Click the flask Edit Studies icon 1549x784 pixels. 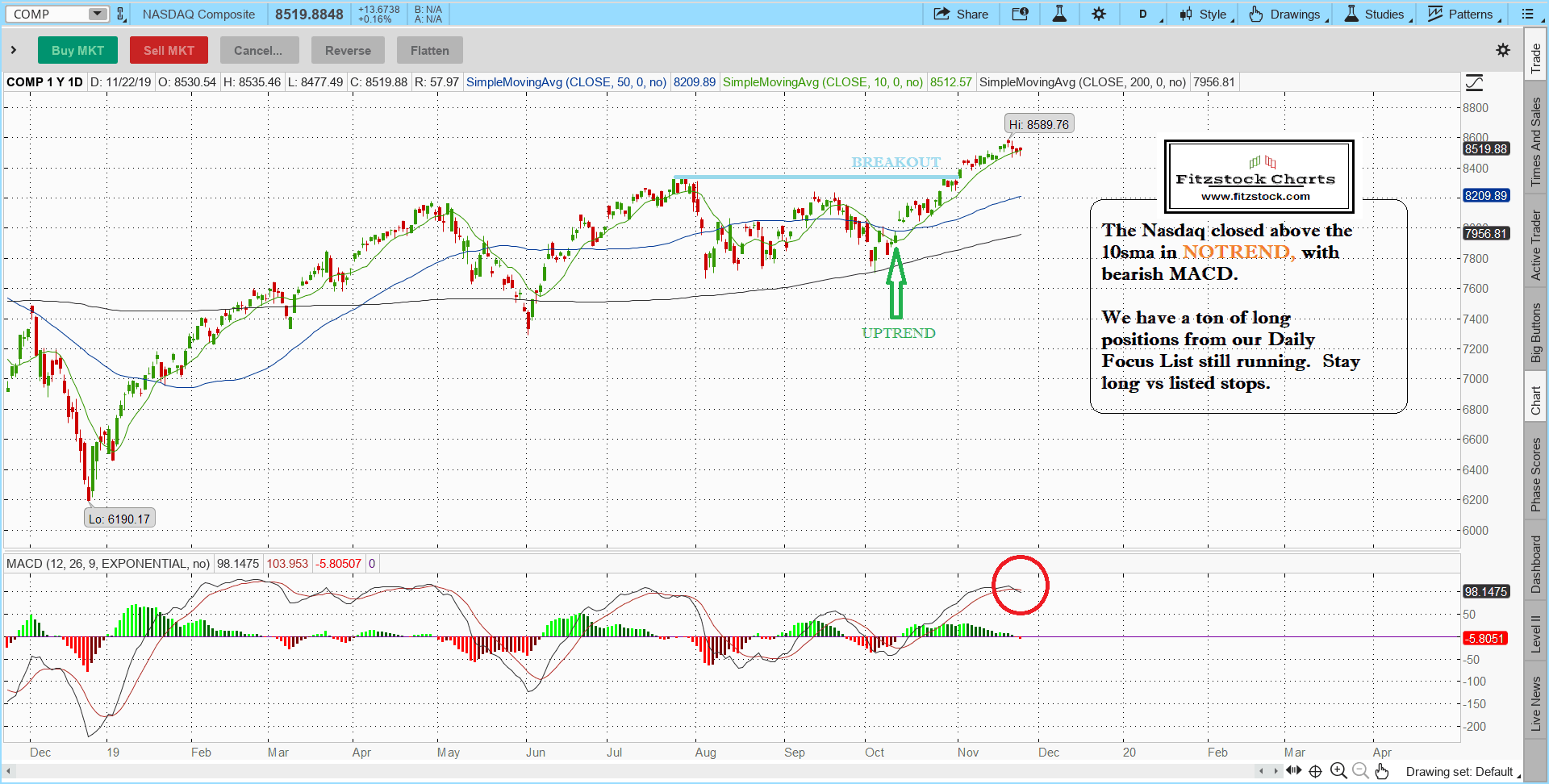[1059, 14]
